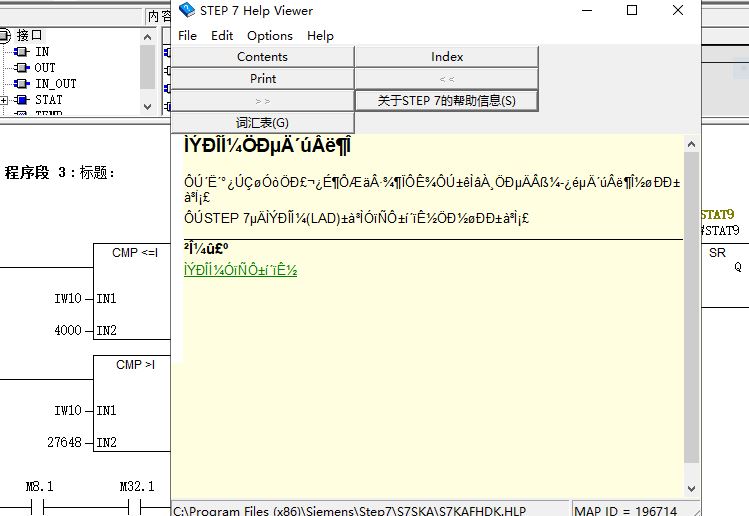Click the STEP 7 Help Viewer book icon

click(x=187, y=11)
